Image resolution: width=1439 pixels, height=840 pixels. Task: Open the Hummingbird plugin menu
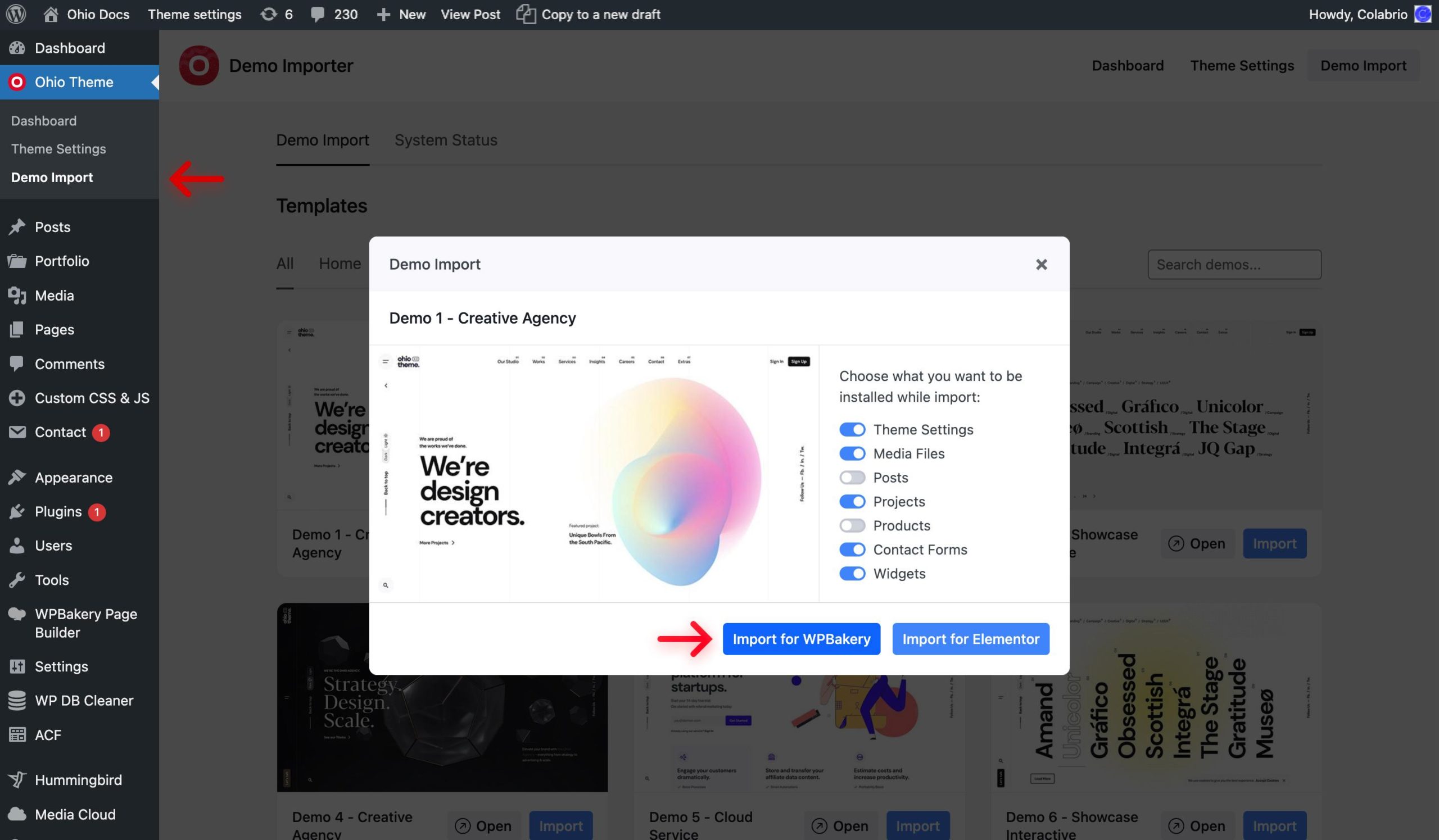[x=78, y=779]
